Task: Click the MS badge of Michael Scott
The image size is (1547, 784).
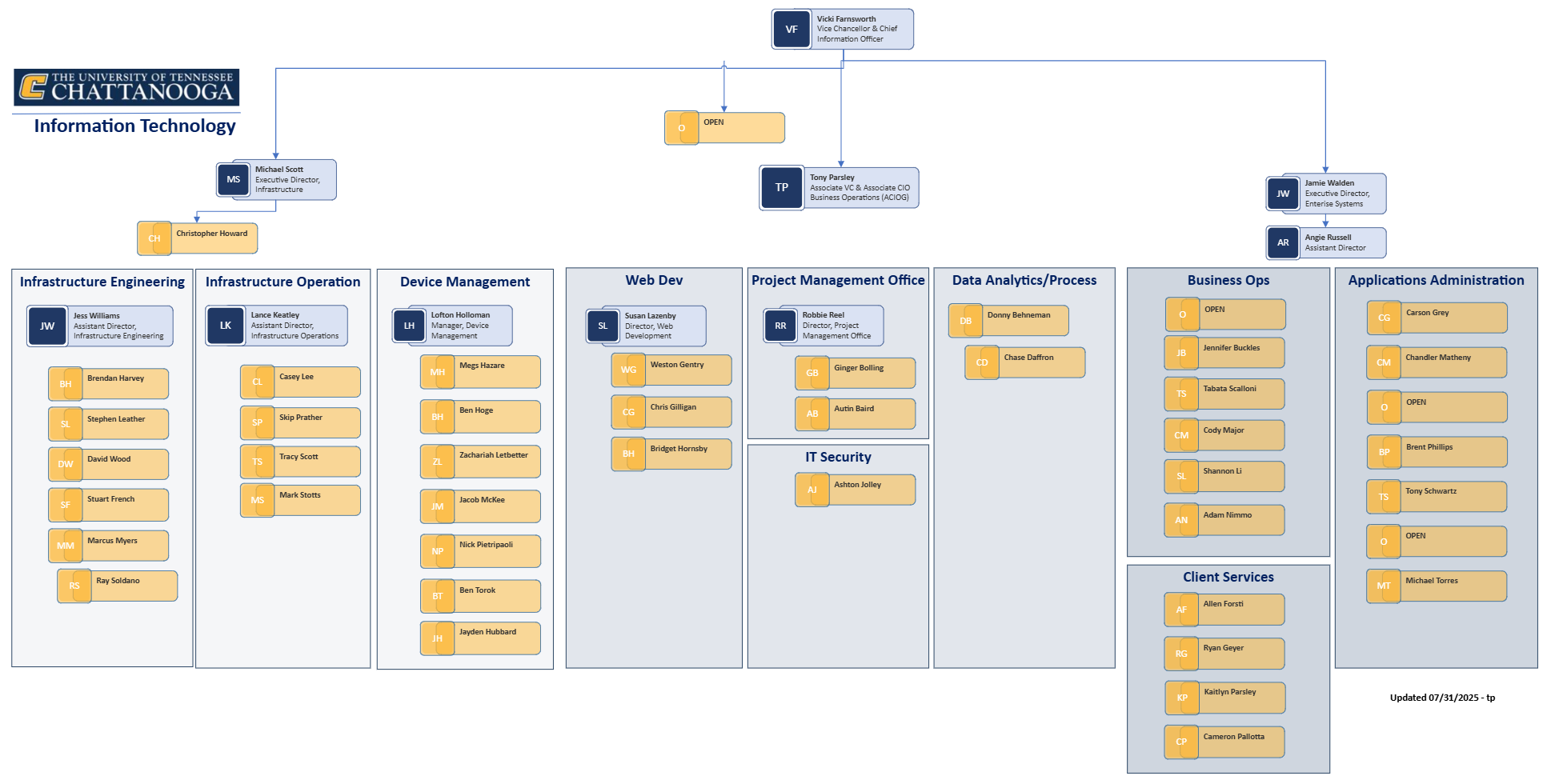Action: [x=233, y=180]
